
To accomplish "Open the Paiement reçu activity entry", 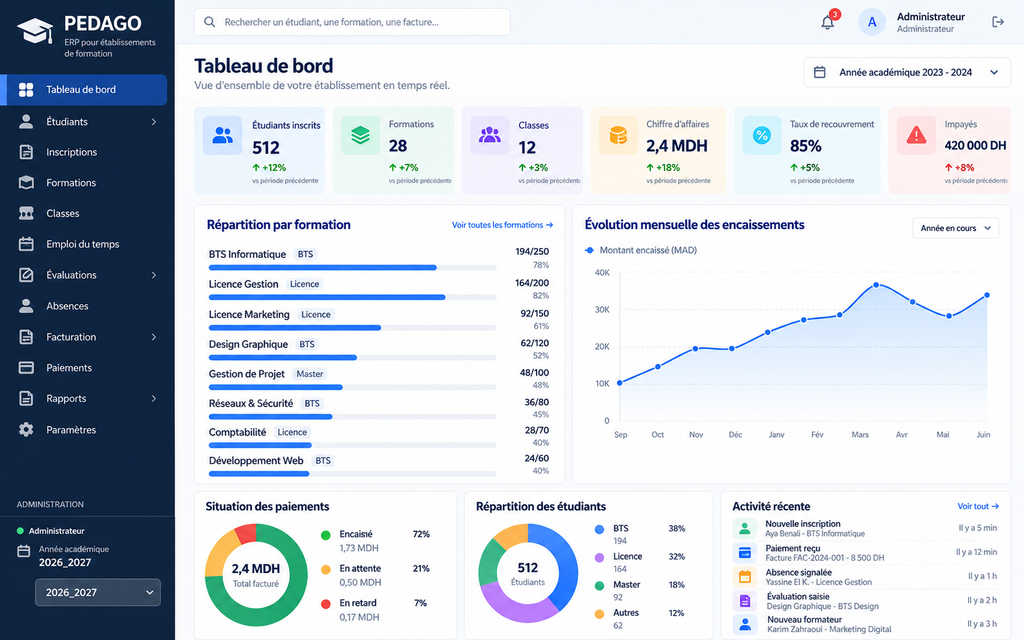I will [865, 553].
